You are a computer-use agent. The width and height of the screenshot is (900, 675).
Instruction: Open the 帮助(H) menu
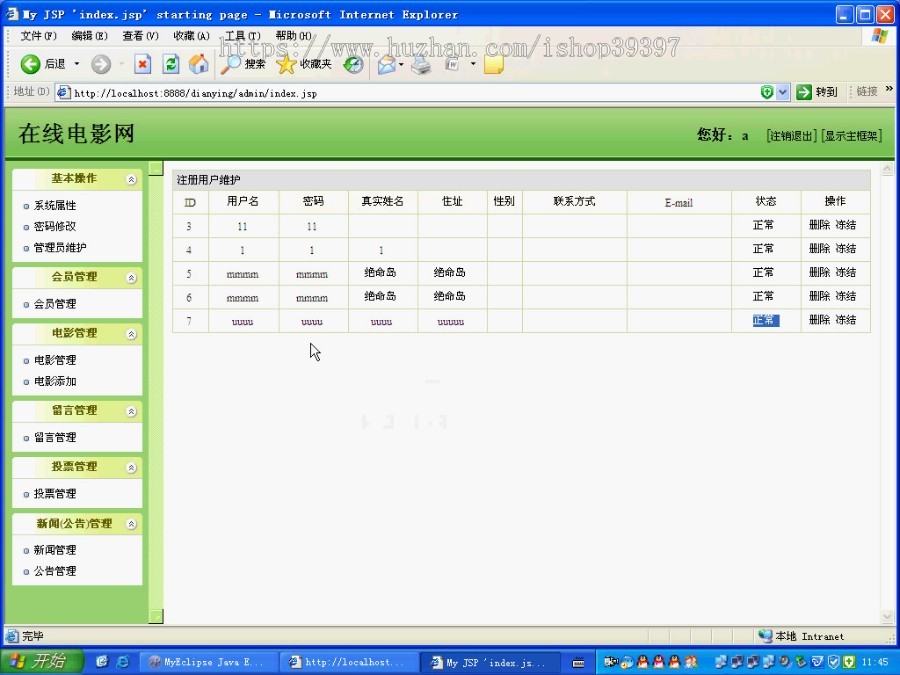[x=293, y=36]
